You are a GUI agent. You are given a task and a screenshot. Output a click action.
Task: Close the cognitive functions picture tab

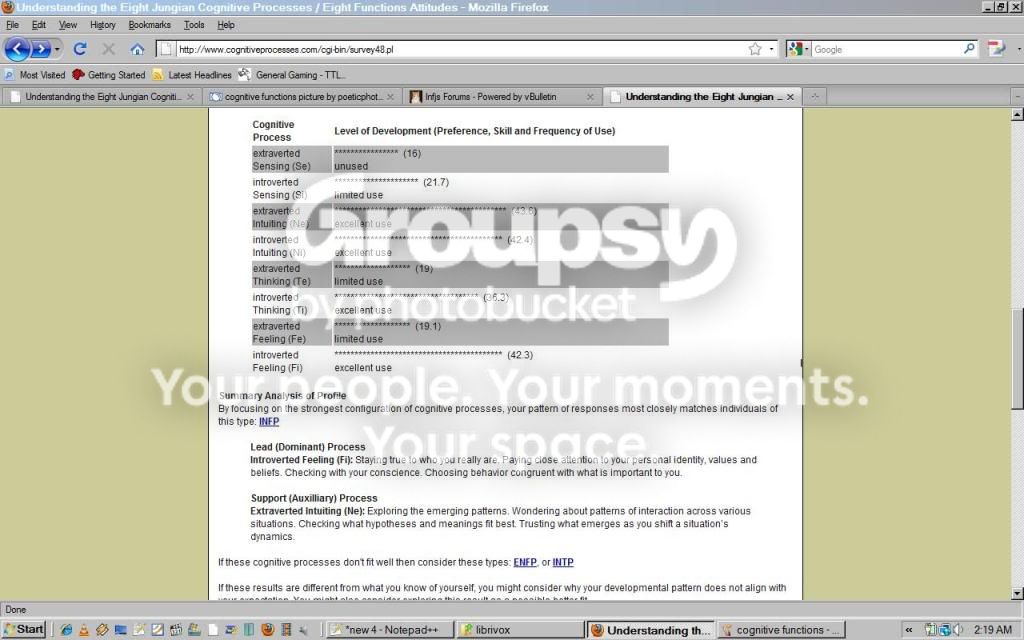[x=390, y=97]
